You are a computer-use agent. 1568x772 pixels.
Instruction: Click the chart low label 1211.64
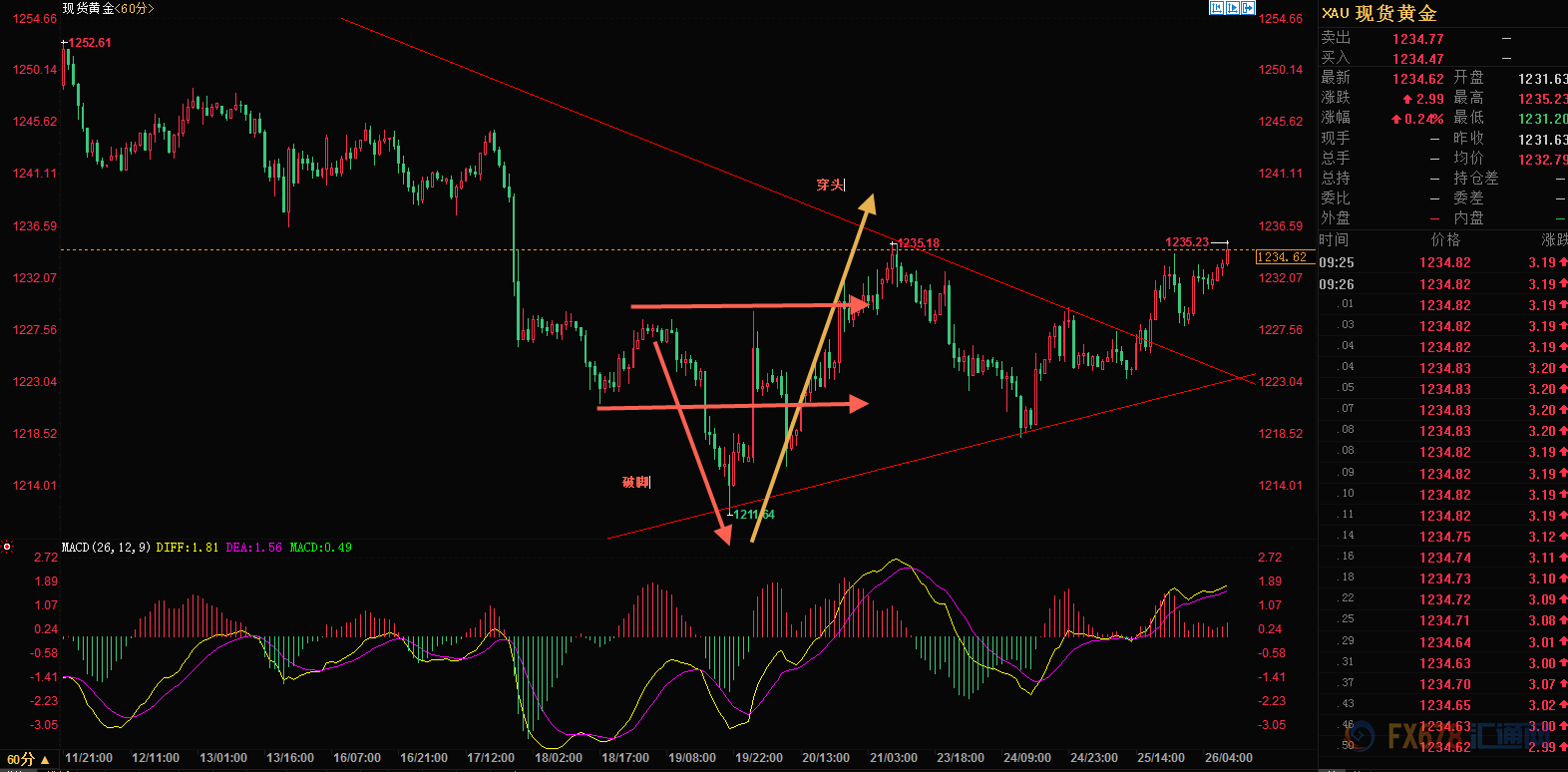pyautogui.click(x=754, y=515)
